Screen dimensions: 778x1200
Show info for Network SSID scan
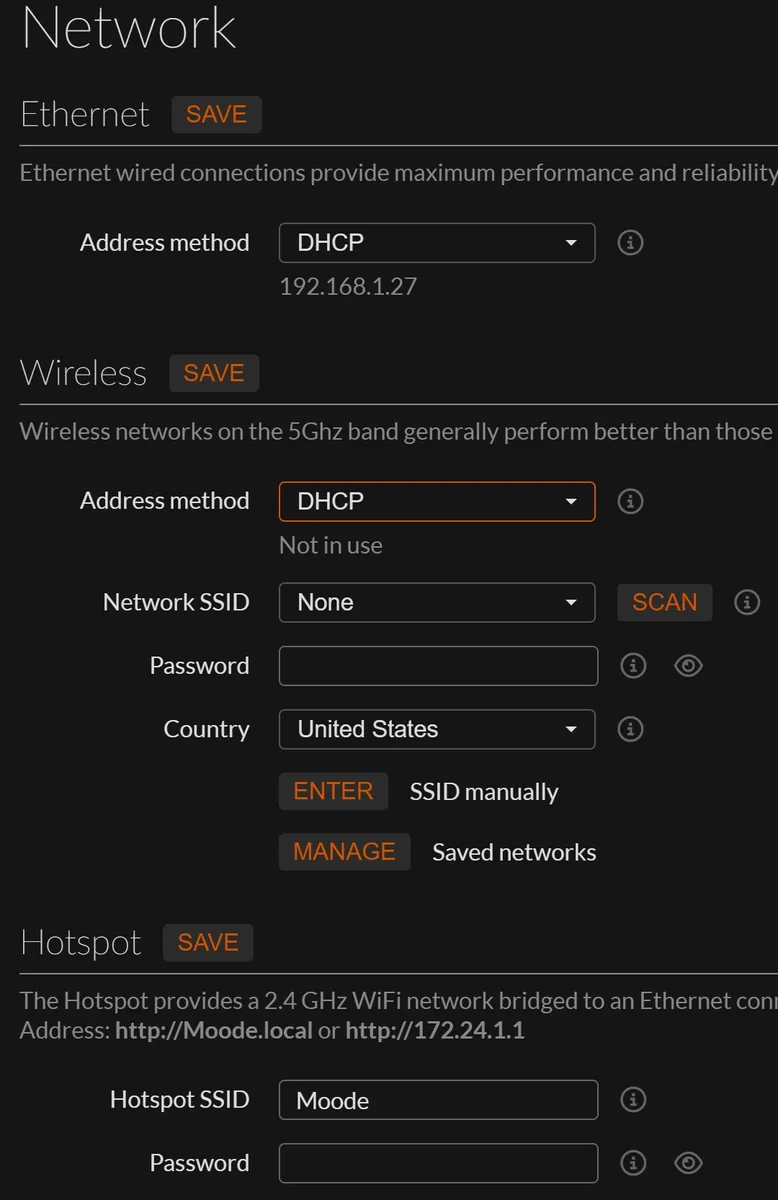pyautogui.click(x=747, y=602)
